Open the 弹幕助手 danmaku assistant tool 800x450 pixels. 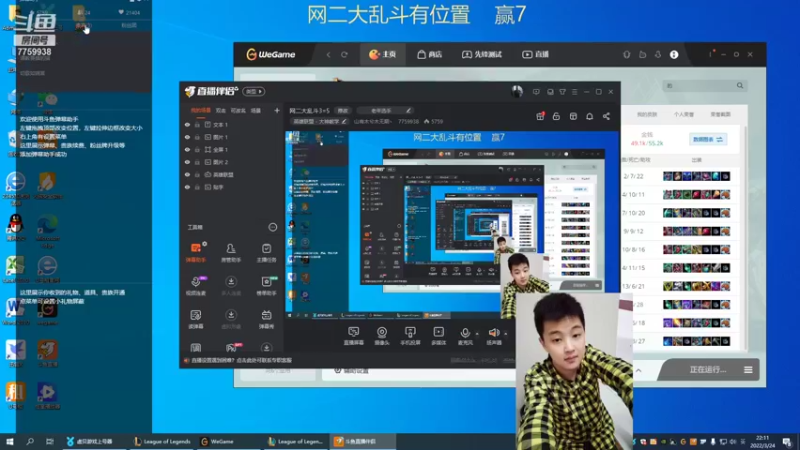point(196,252)
